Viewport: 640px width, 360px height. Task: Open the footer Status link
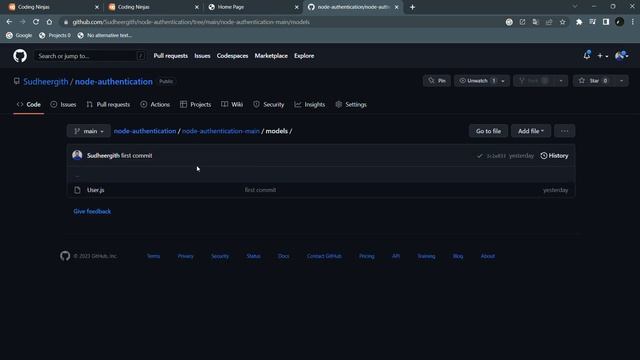[253, 256]
